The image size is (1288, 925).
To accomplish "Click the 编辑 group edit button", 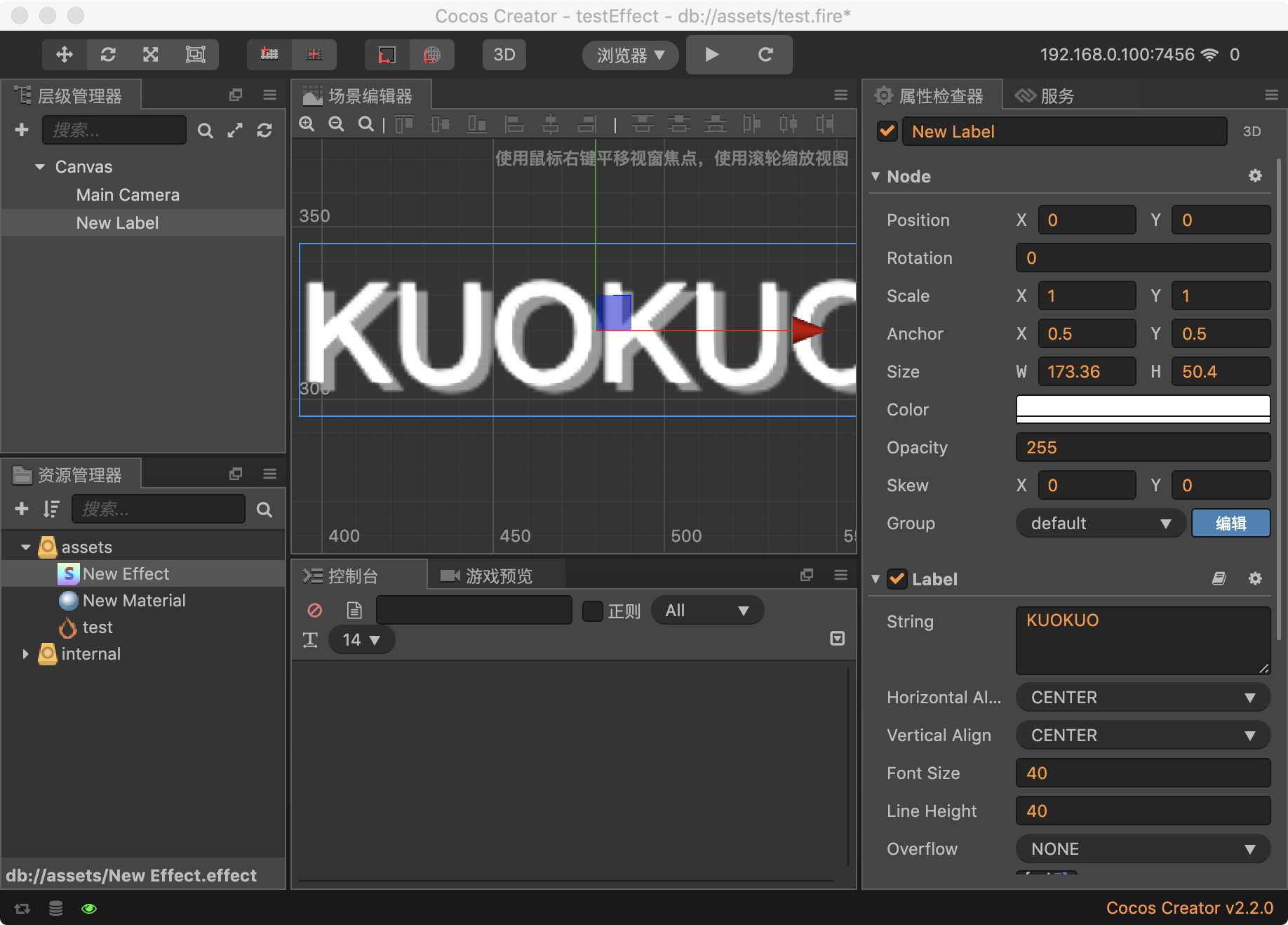I will point(1230,524).
